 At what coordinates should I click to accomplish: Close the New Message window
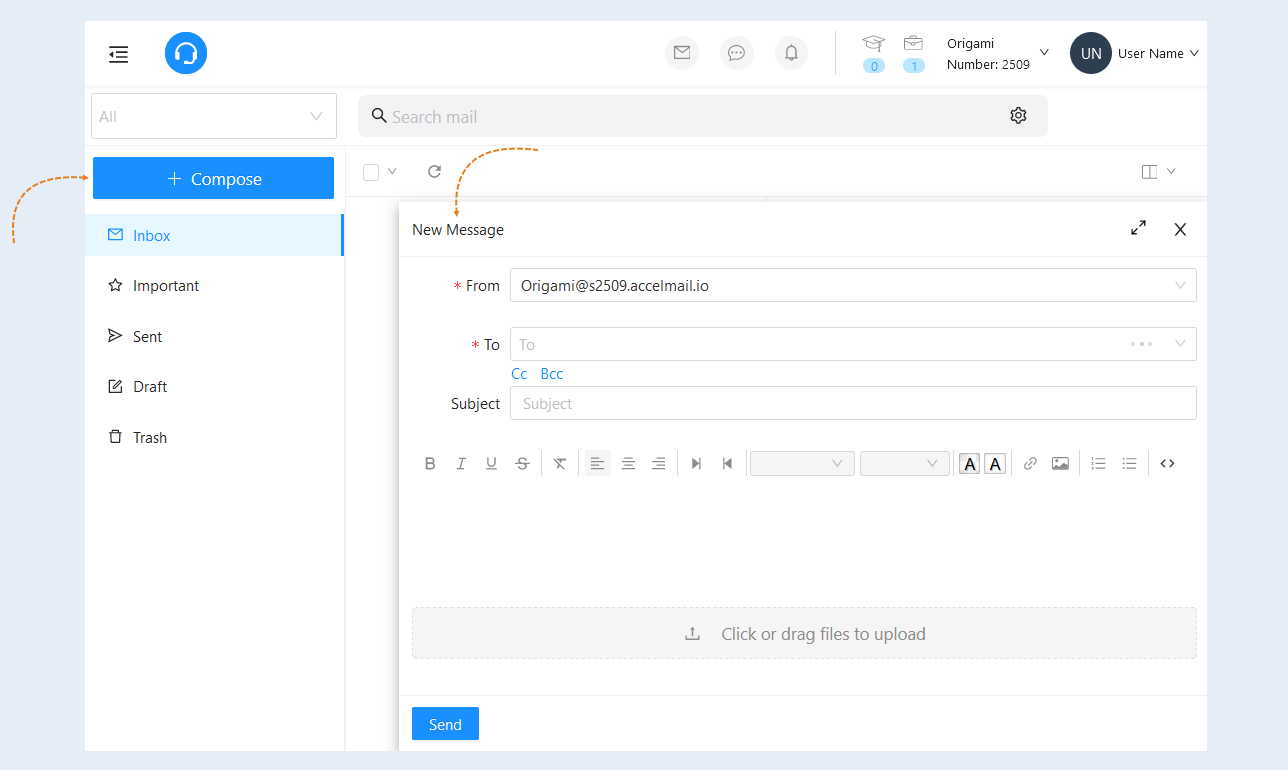pyautogui.click(x=1180, y=229)
